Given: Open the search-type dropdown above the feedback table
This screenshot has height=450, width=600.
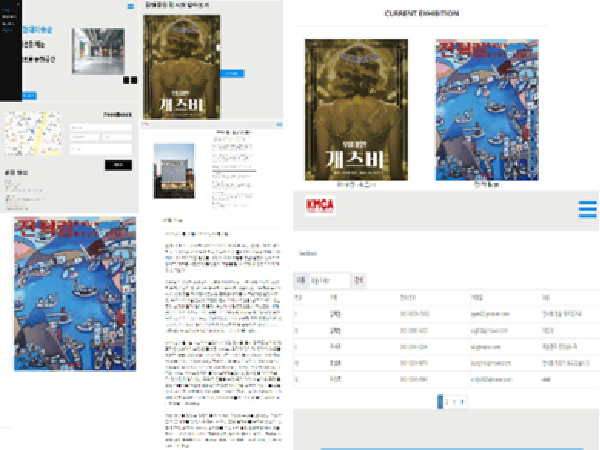Looking at the screenshot, I should [301, 280].
